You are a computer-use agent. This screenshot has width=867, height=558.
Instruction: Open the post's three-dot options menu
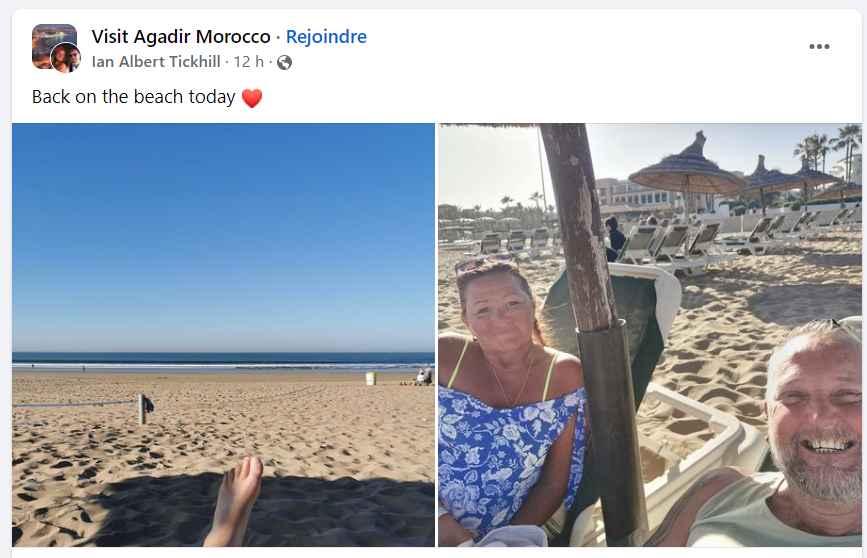point(819,46)
